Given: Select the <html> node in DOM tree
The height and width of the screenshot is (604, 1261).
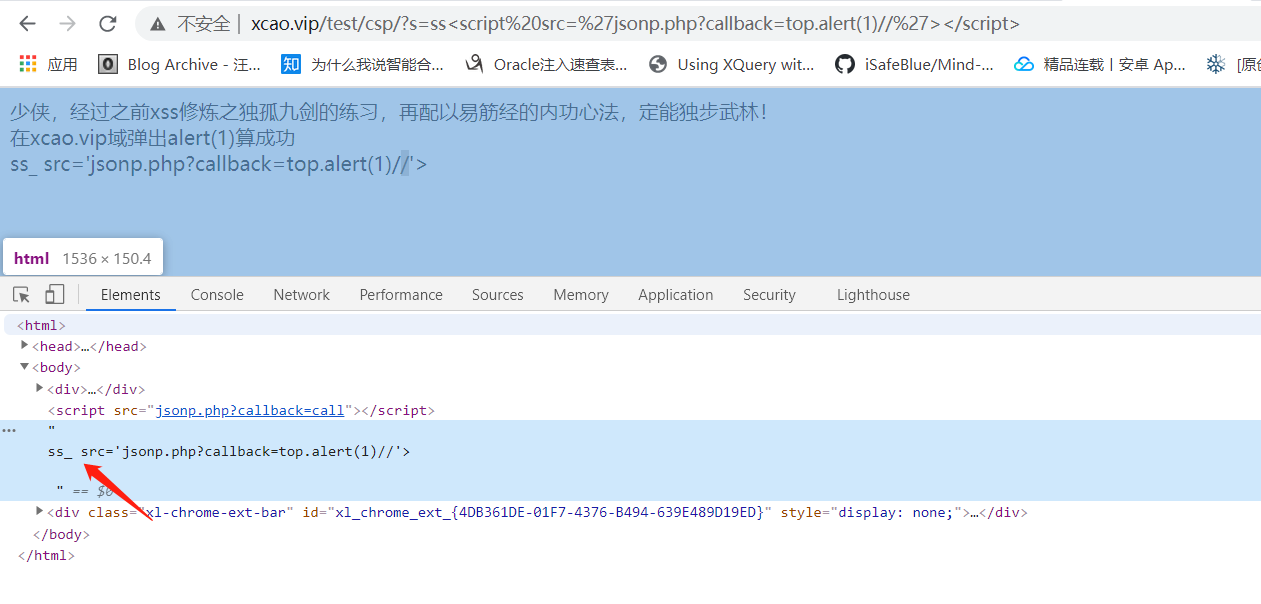Looking at the screenshot, I should click(x=42, y=325).
